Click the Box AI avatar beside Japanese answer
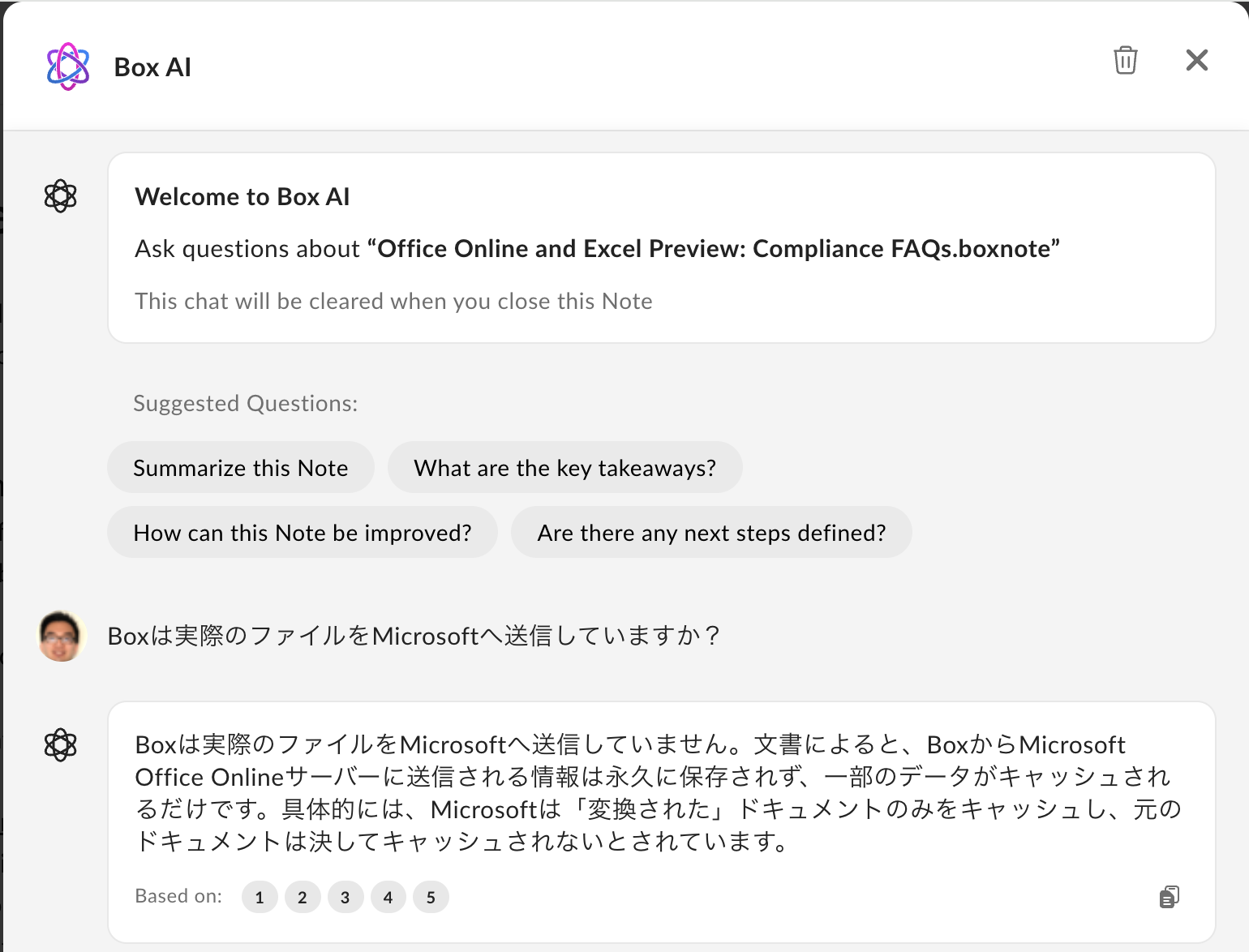This screenshot has width=1249, height=952. coord(61,744)
